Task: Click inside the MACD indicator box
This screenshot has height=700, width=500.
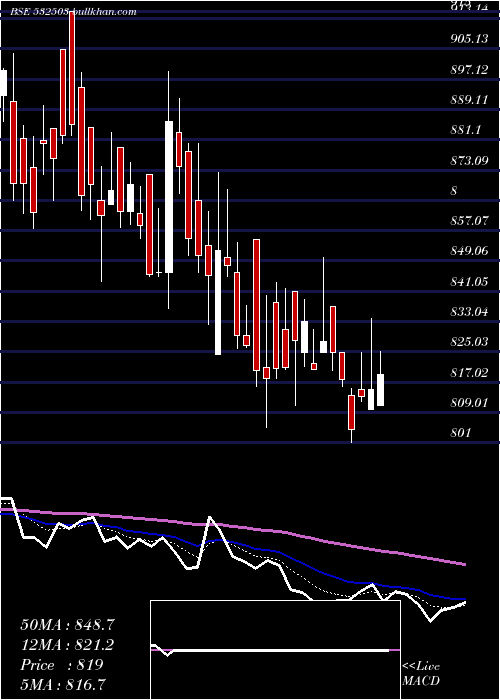Action: click(275, 650)
